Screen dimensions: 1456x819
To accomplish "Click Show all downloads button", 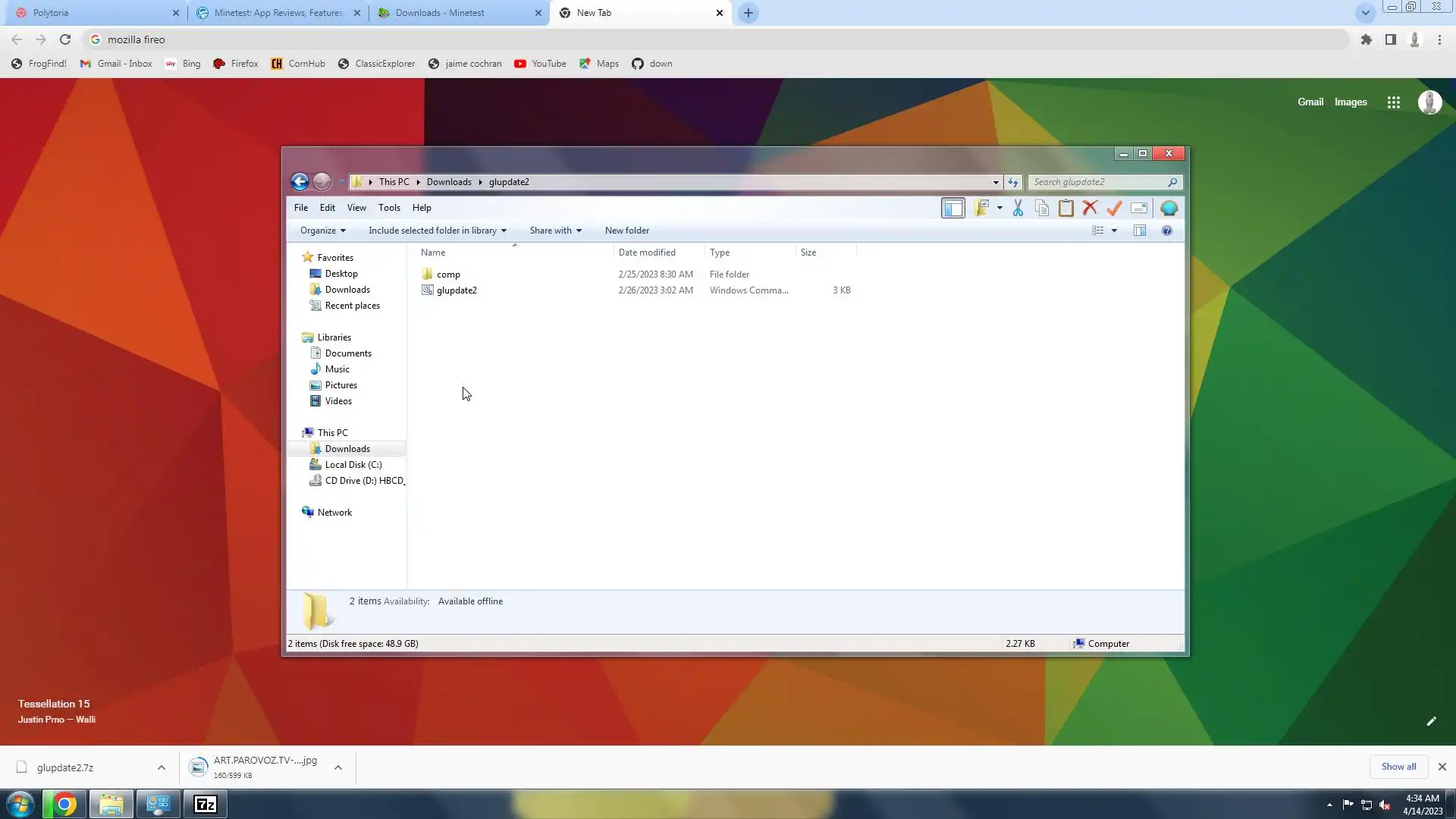I will click(x=1398, y=767).
